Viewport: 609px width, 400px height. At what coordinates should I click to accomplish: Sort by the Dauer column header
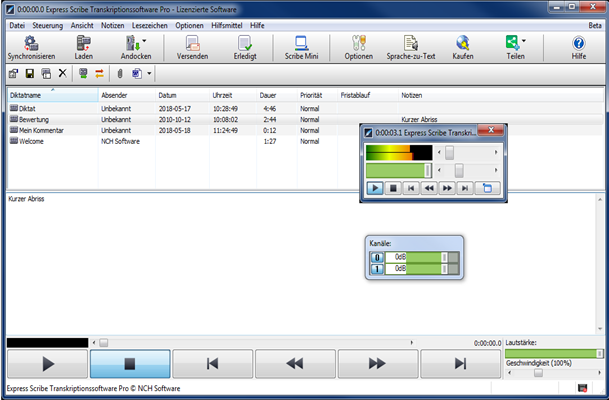[x=277, y=95]
